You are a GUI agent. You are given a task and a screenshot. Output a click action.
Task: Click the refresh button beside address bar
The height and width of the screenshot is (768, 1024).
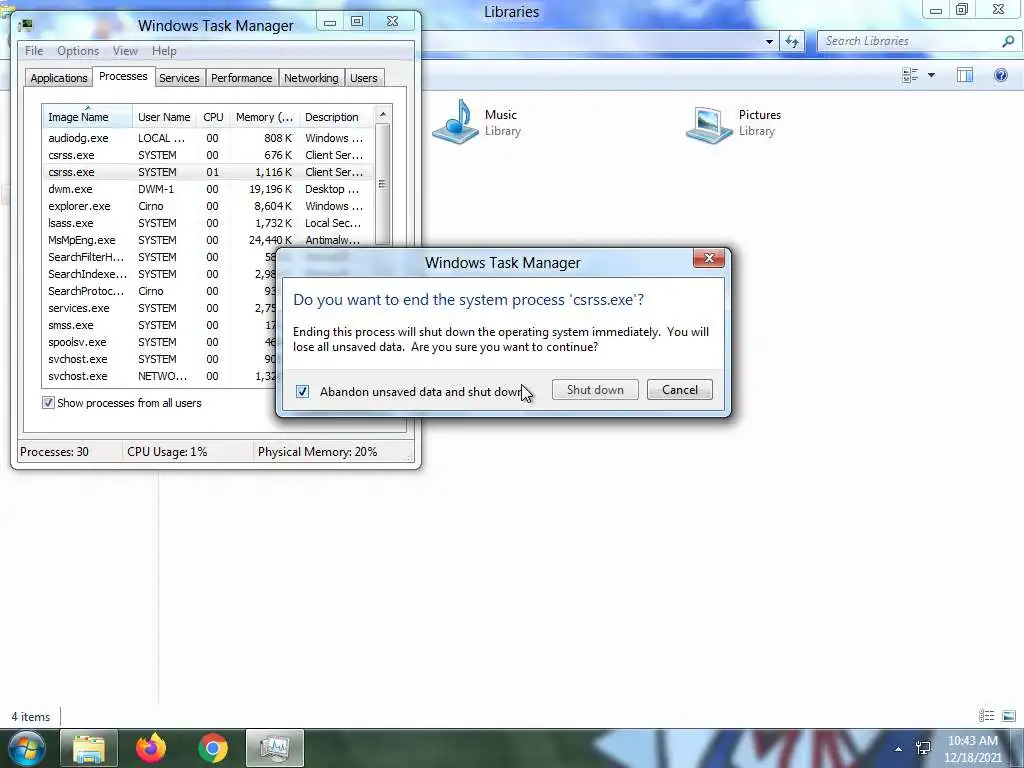(792, 42)
